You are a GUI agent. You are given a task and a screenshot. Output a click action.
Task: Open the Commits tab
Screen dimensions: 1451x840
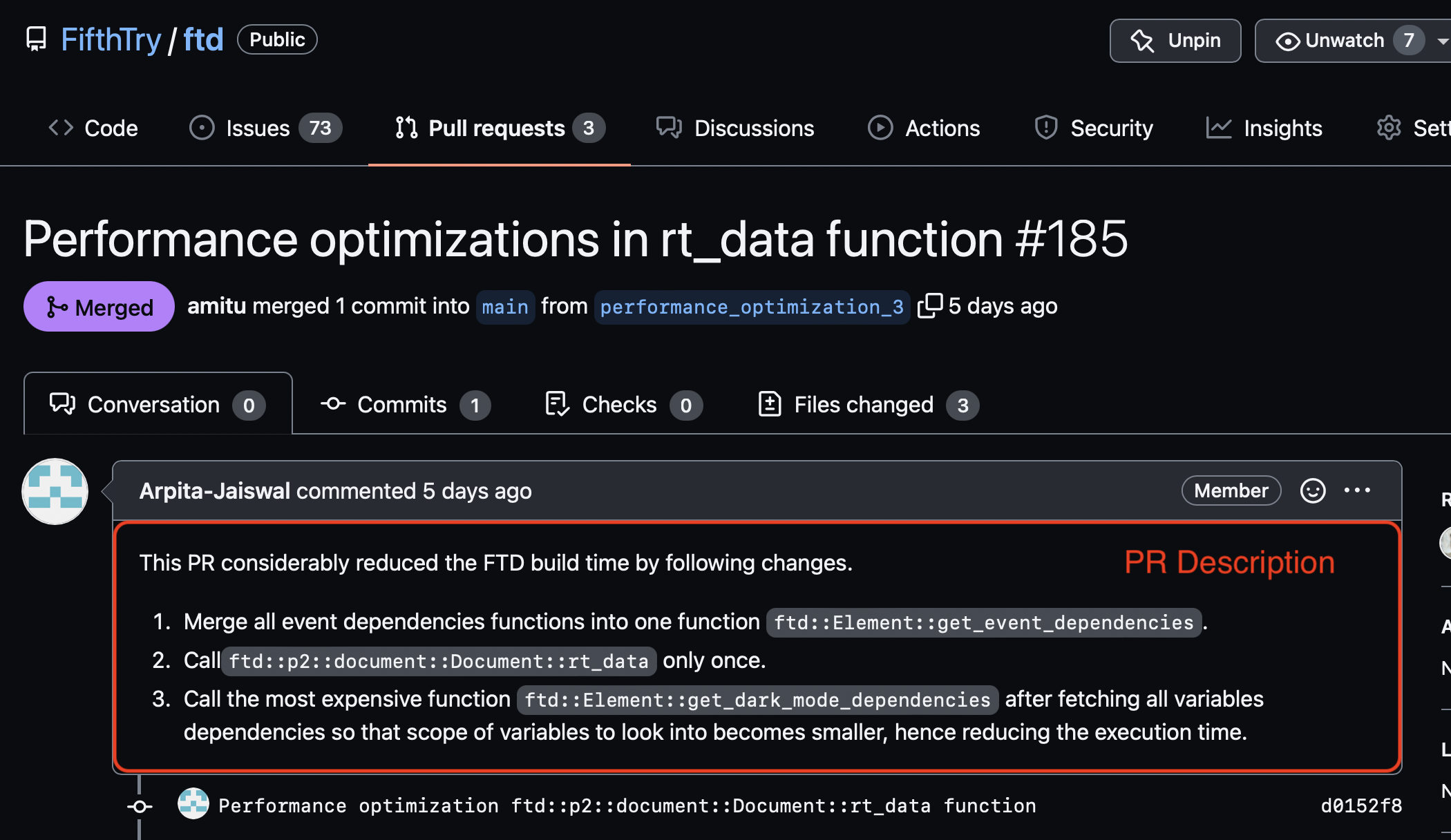[406, 405]
